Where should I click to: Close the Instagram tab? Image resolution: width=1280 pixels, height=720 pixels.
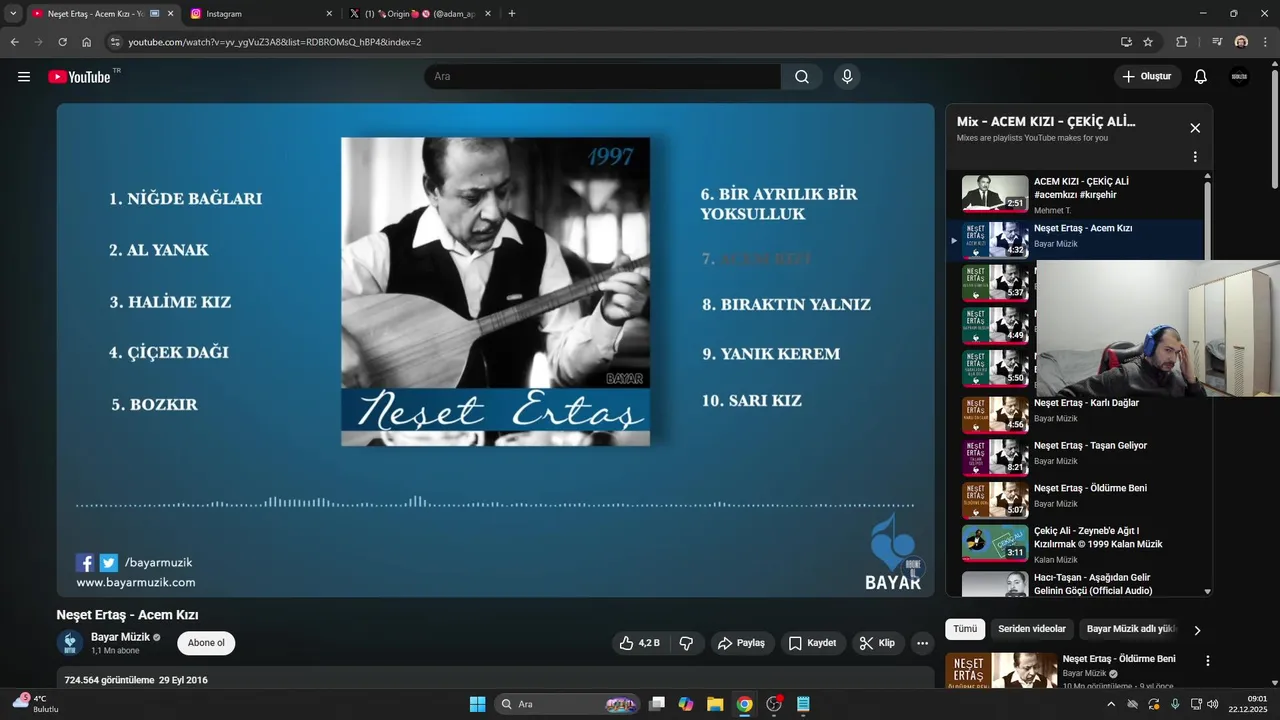coord(329,14)
